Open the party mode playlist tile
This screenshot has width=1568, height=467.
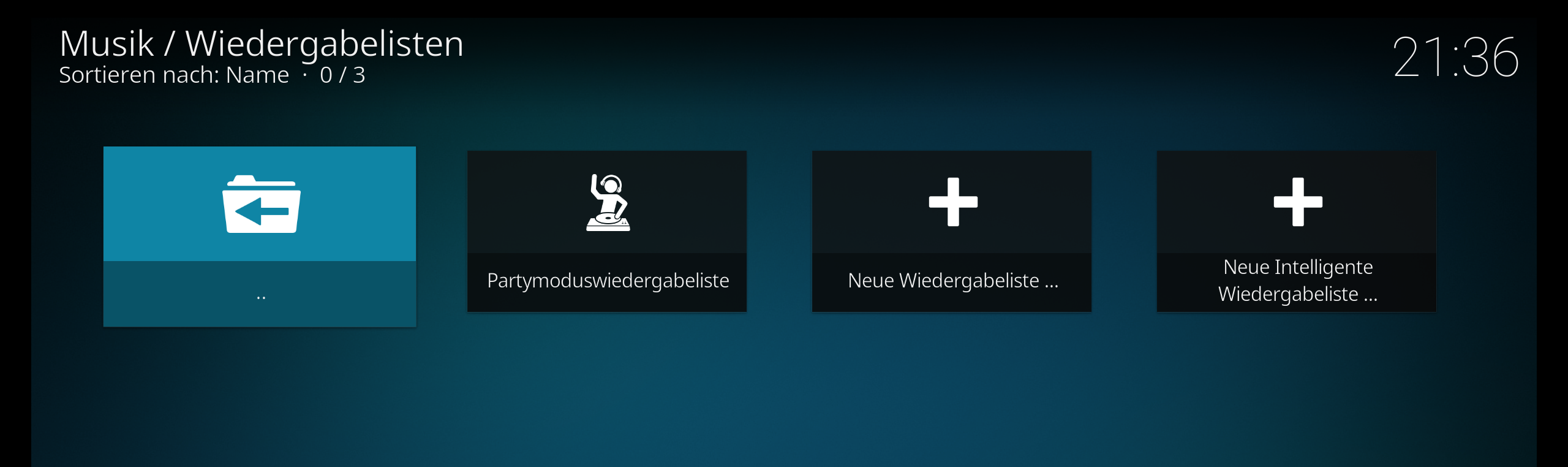click(607, 232)
